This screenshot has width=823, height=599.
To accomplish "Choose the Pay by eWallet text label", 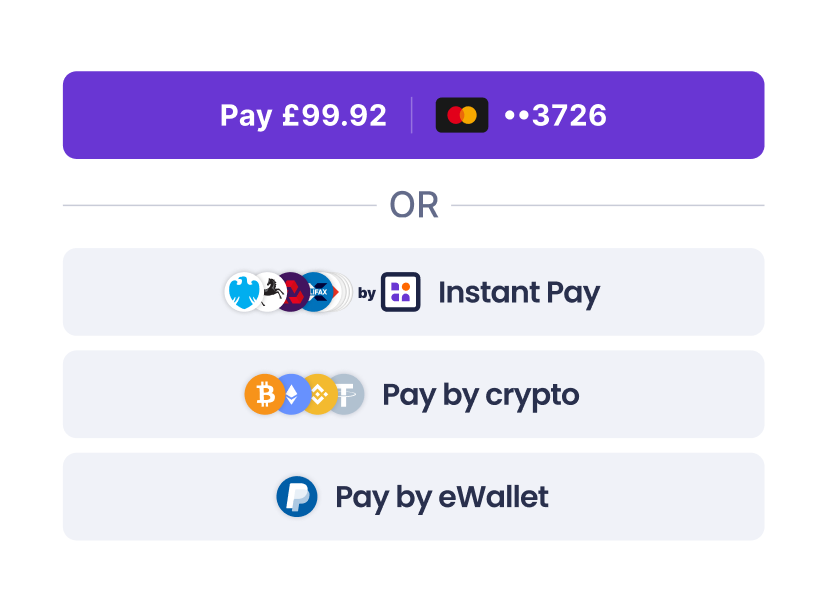I will coord(441,497).
